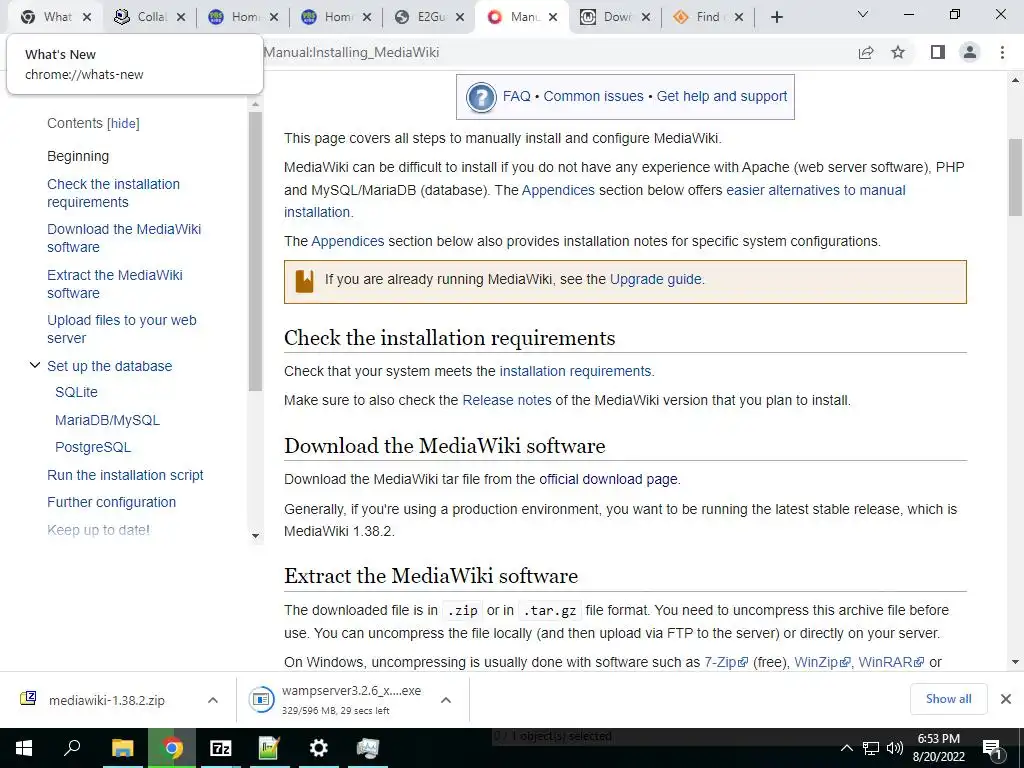Click contents sidebar scroll down arrow
Screen dimensions: 1024x768
(255, 536)
